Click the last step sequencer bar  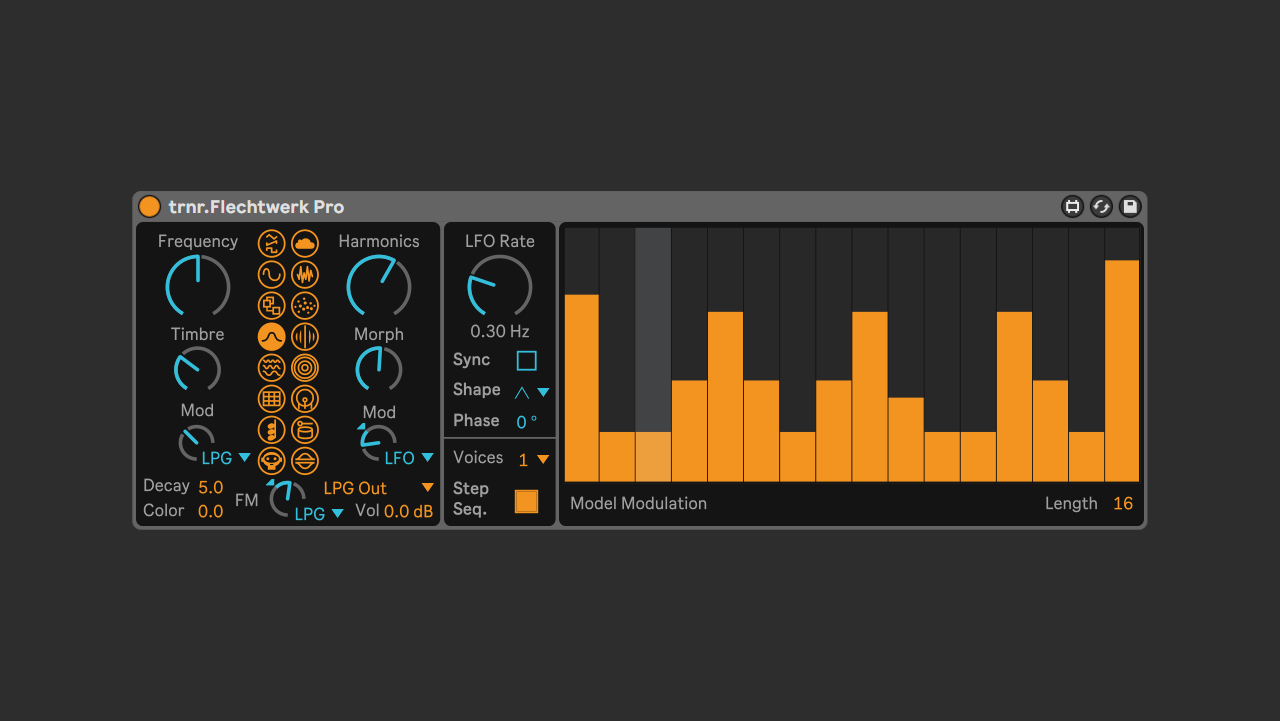1122,370
